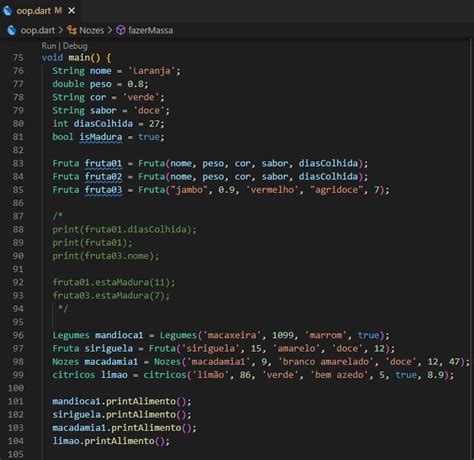Click the class symbol icon before Nozes
Screen dimensions: 474x460
click(72, 30)
